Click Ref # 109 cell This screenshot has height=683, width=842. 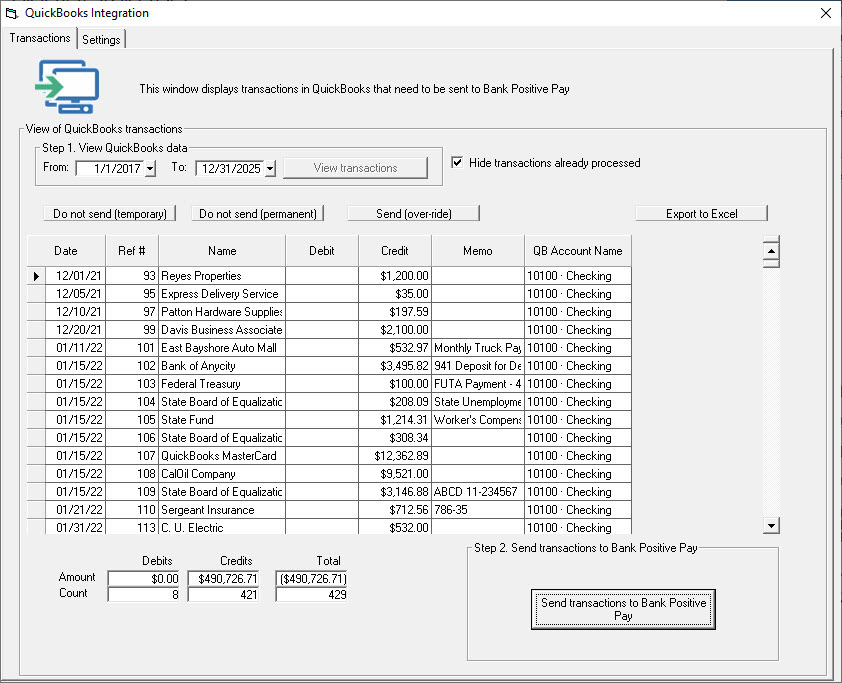pos(132,492)
